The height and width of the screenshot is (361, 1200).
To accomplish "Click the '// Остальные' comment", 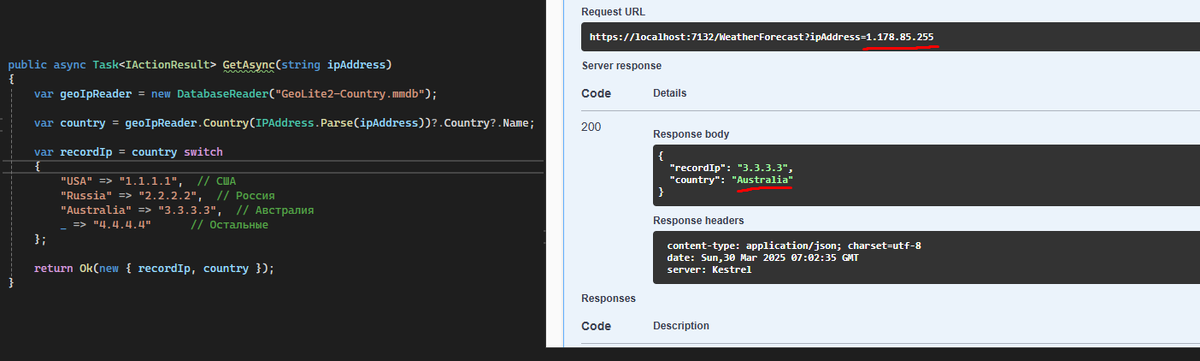I will pos(229,225).
